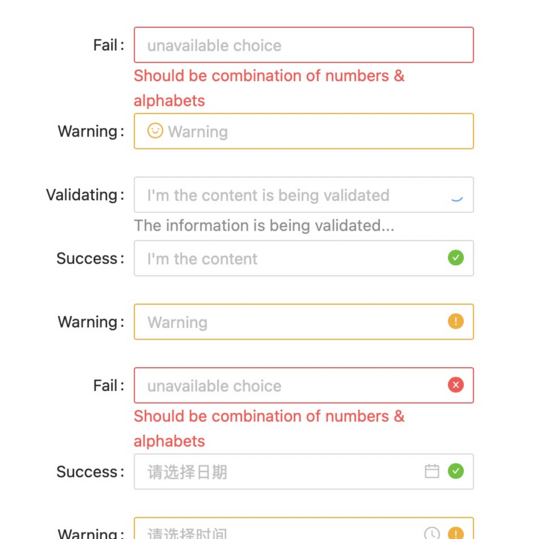Open the 请选择日期 date picker field
The height and width of the screenshot is (539, 550).
pyautogui.click(x=304, y=471)
